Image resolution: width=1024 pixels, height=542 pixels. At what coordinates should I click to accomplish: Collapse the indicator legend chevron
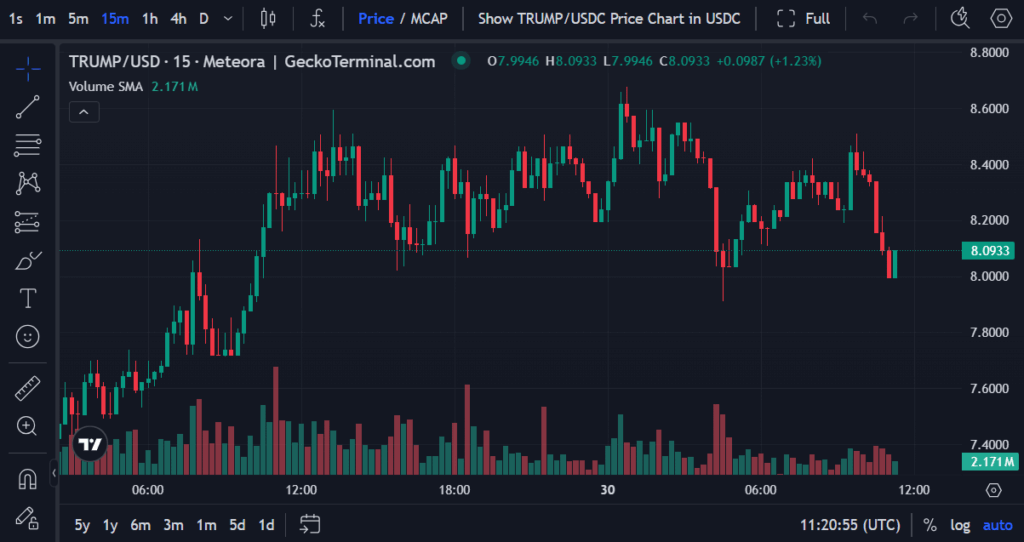(83, 113)
